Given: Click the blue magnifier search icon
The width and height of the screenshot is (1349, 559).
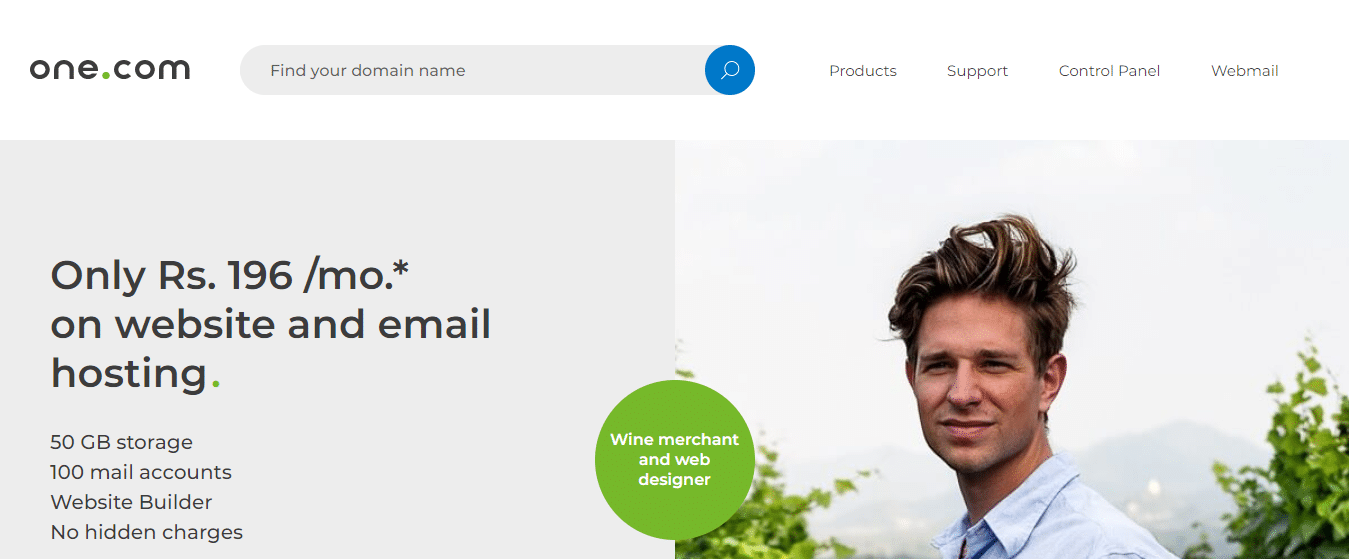Looking at the screenshot, I should tap(729, 70).
